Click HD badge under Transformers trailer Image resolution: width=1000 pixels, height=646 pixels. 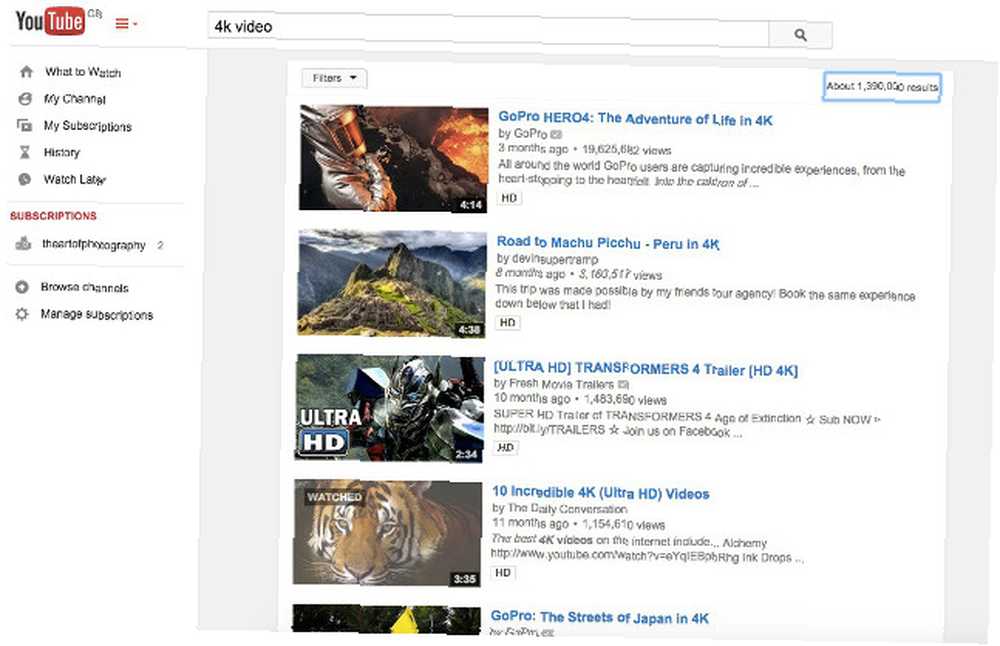506,448
